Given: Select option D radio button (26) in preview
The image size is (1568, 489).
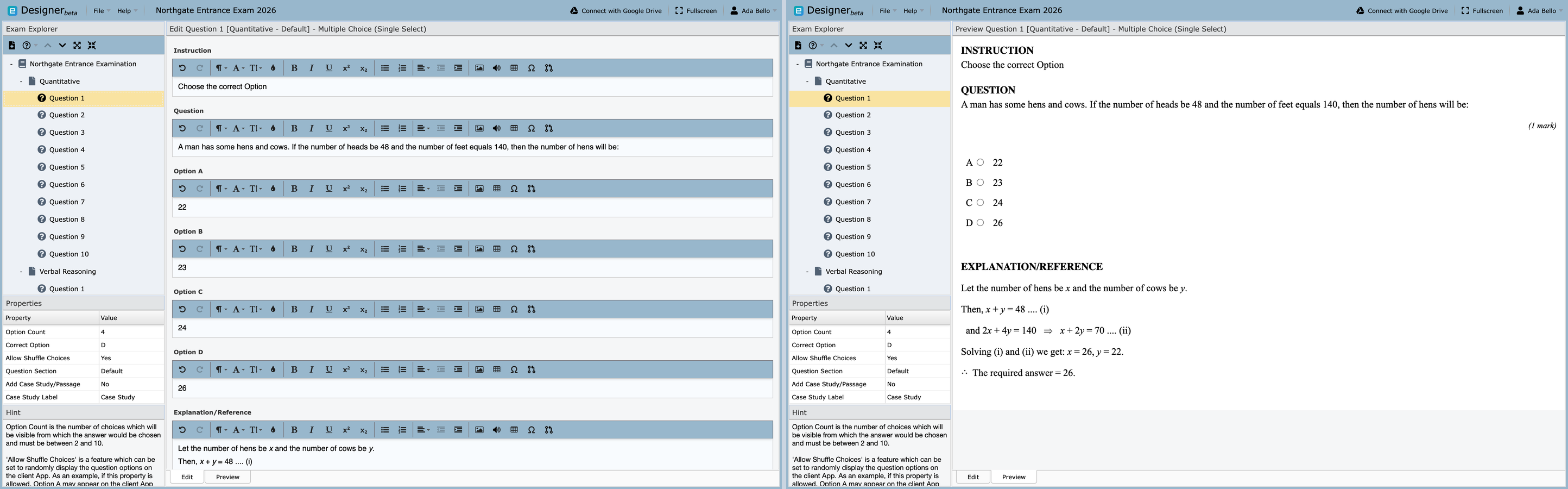Looking at the screenshot, I should click(980, 223).
